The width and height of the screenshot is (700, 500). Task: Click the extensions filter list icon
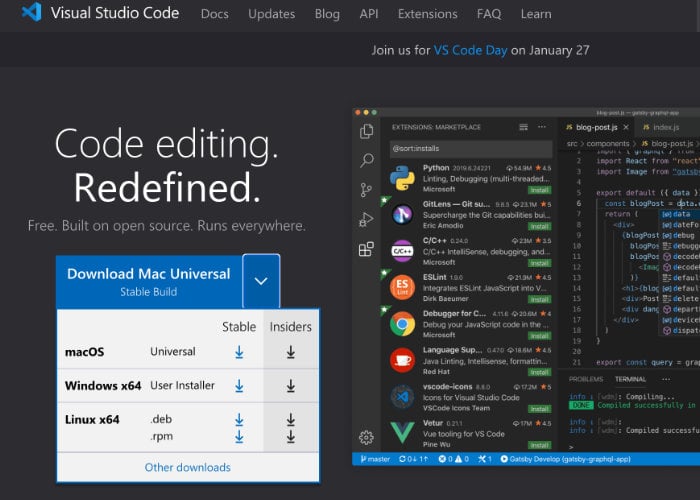point(523,127)
